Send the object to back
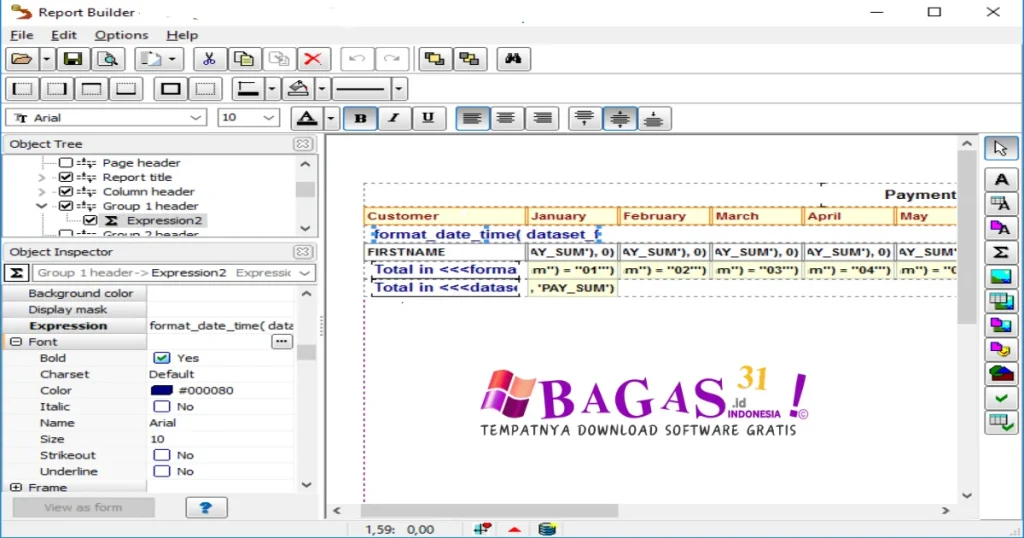1024x538 pixels. click(469, 59)
